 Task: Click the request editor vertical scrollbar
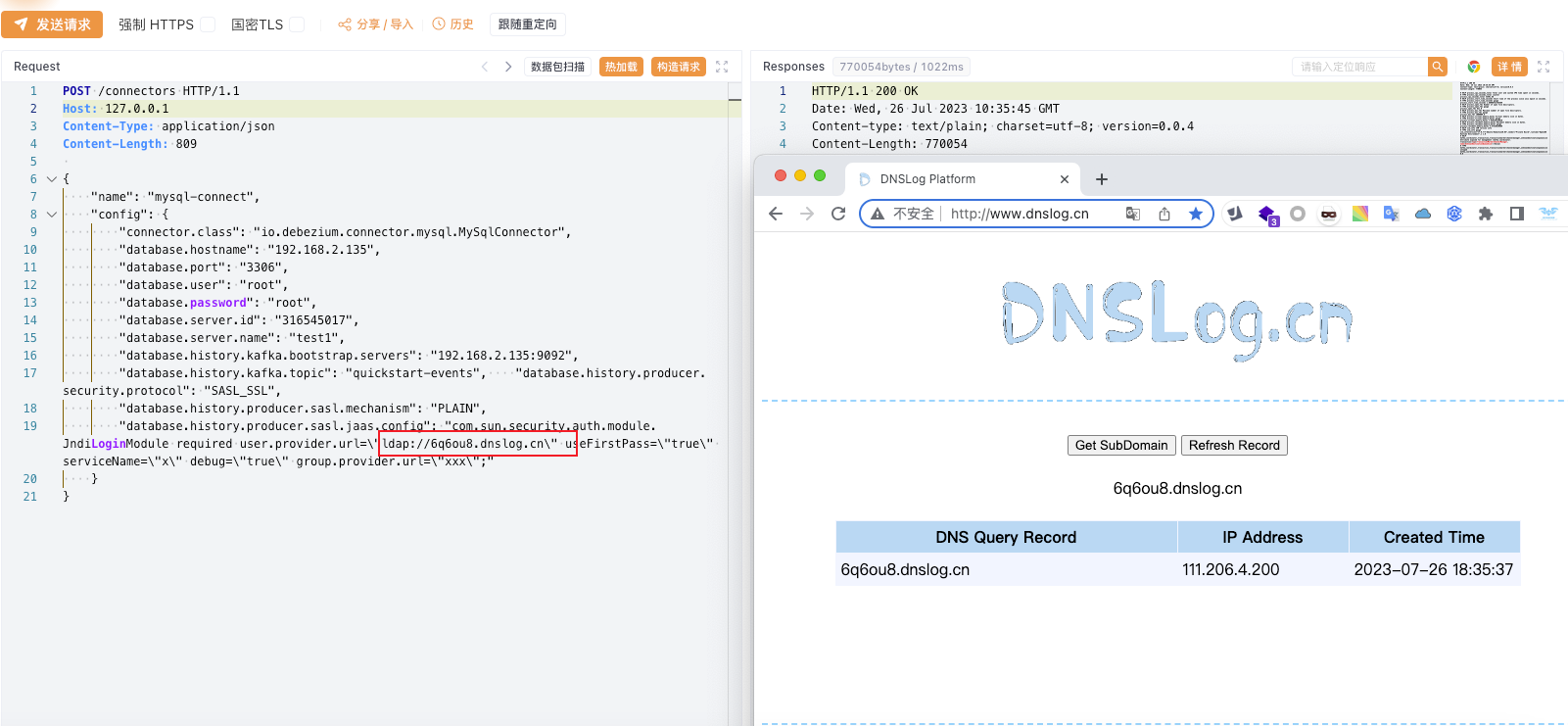(x=735, y=403)
